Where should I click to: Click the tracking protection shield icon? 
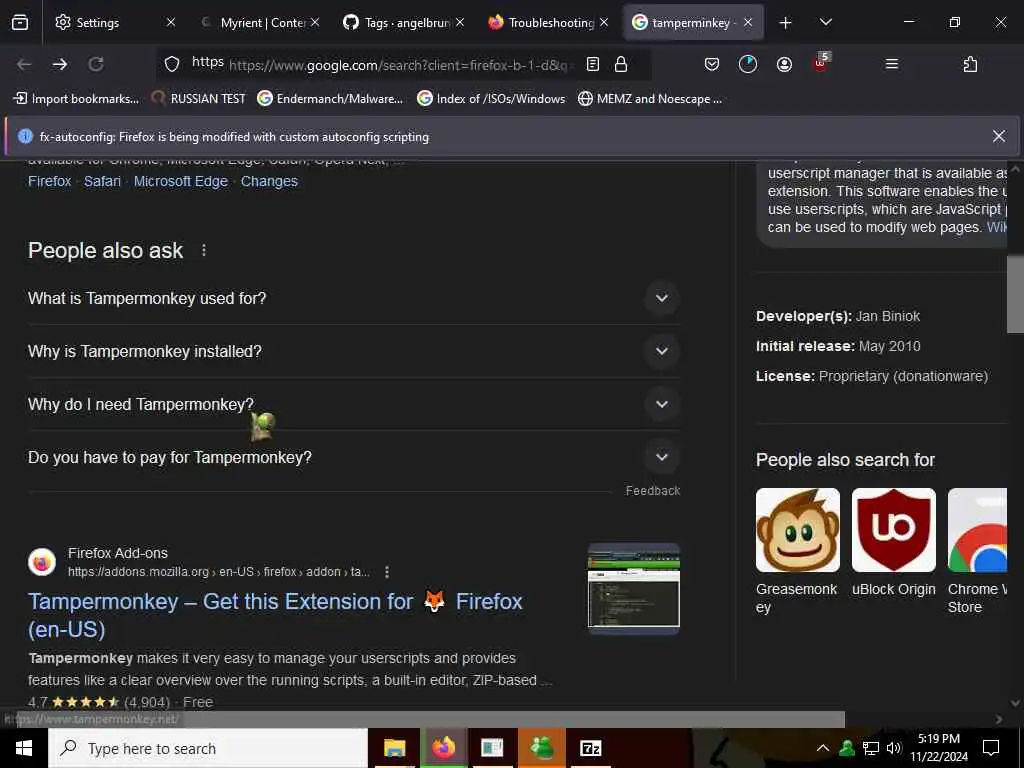coord(172,64)
